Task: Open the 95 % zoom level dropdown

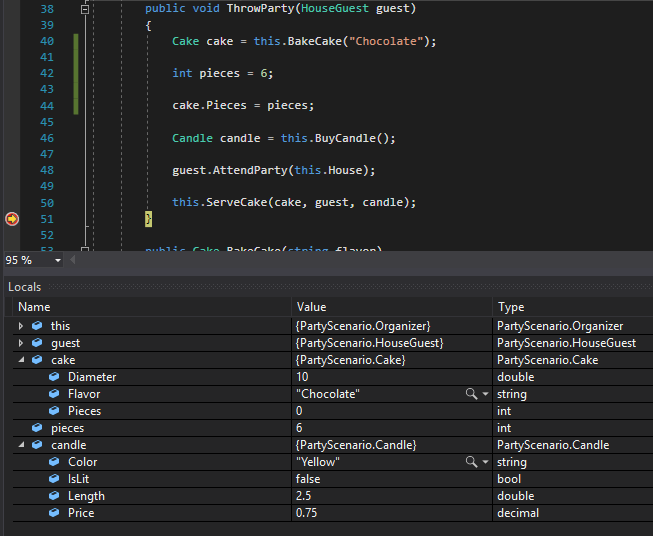Action: 57,260
